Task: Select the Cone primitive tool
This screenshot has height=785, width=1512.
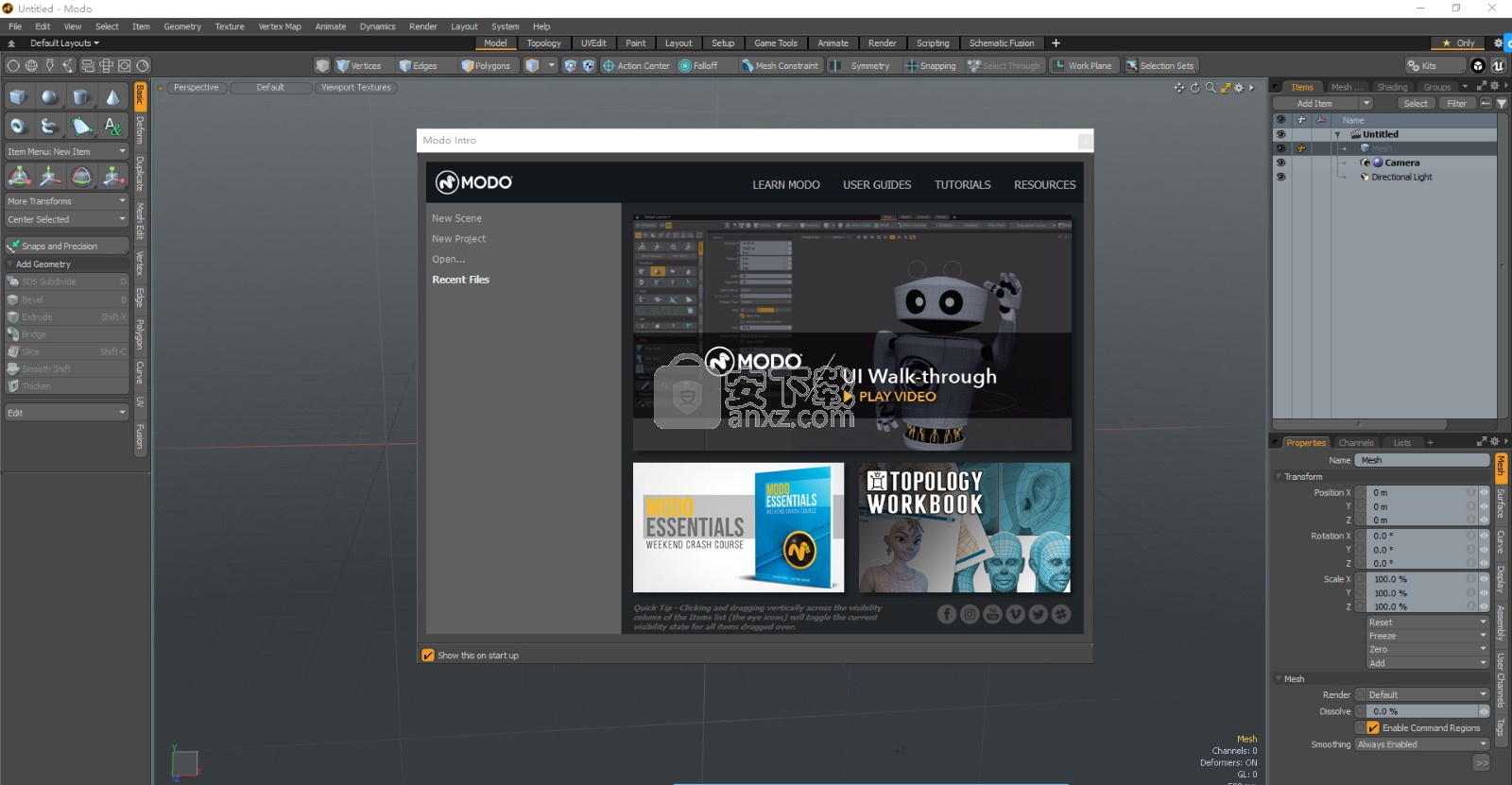Action: [112, 97]
